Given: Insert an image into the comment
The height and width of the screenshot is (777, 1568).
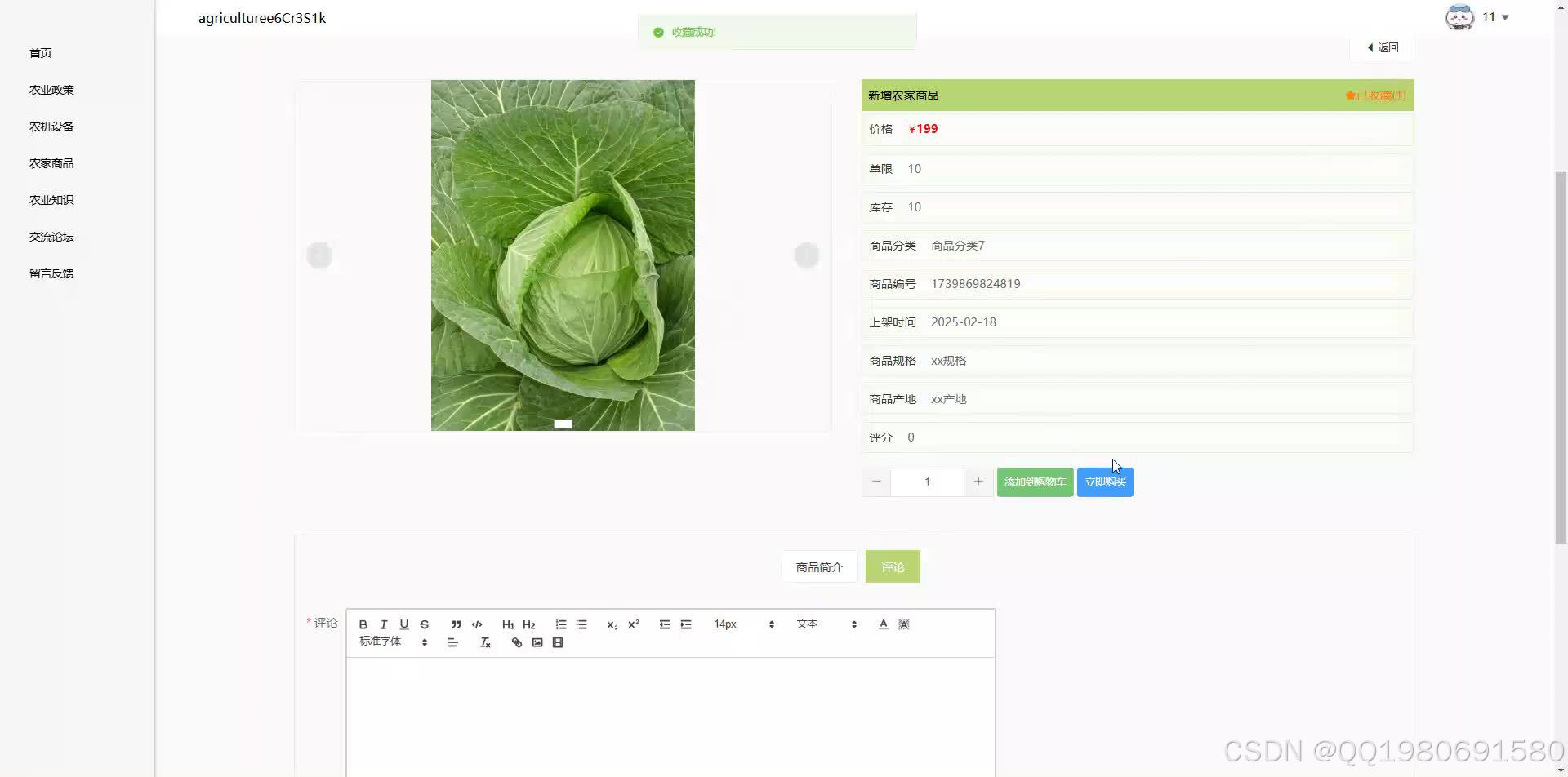Looking at the screenshot, I should (x=537, y=642).
